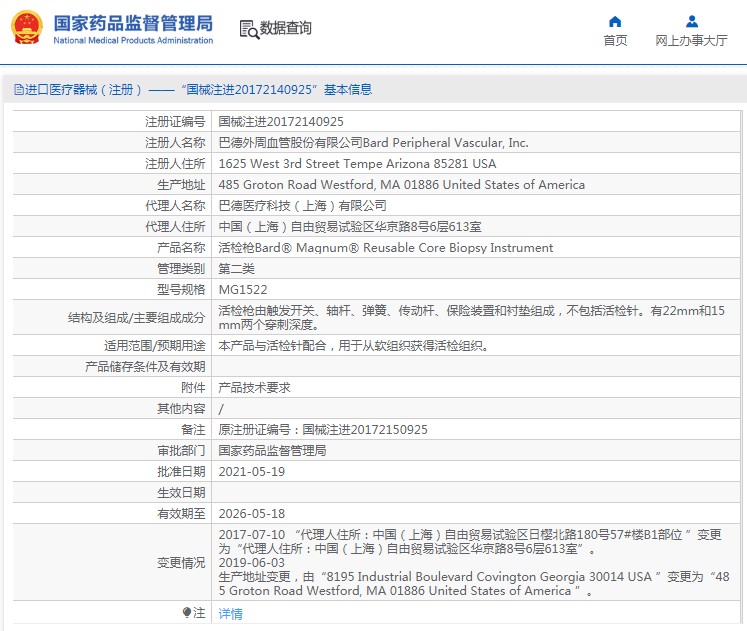Open the 详情 link

[x=231, y=614]
